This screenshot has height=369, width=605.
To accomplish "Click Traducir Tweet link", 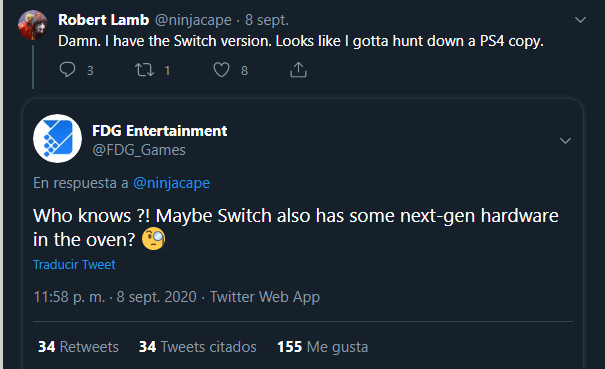I will pos(74,264).
